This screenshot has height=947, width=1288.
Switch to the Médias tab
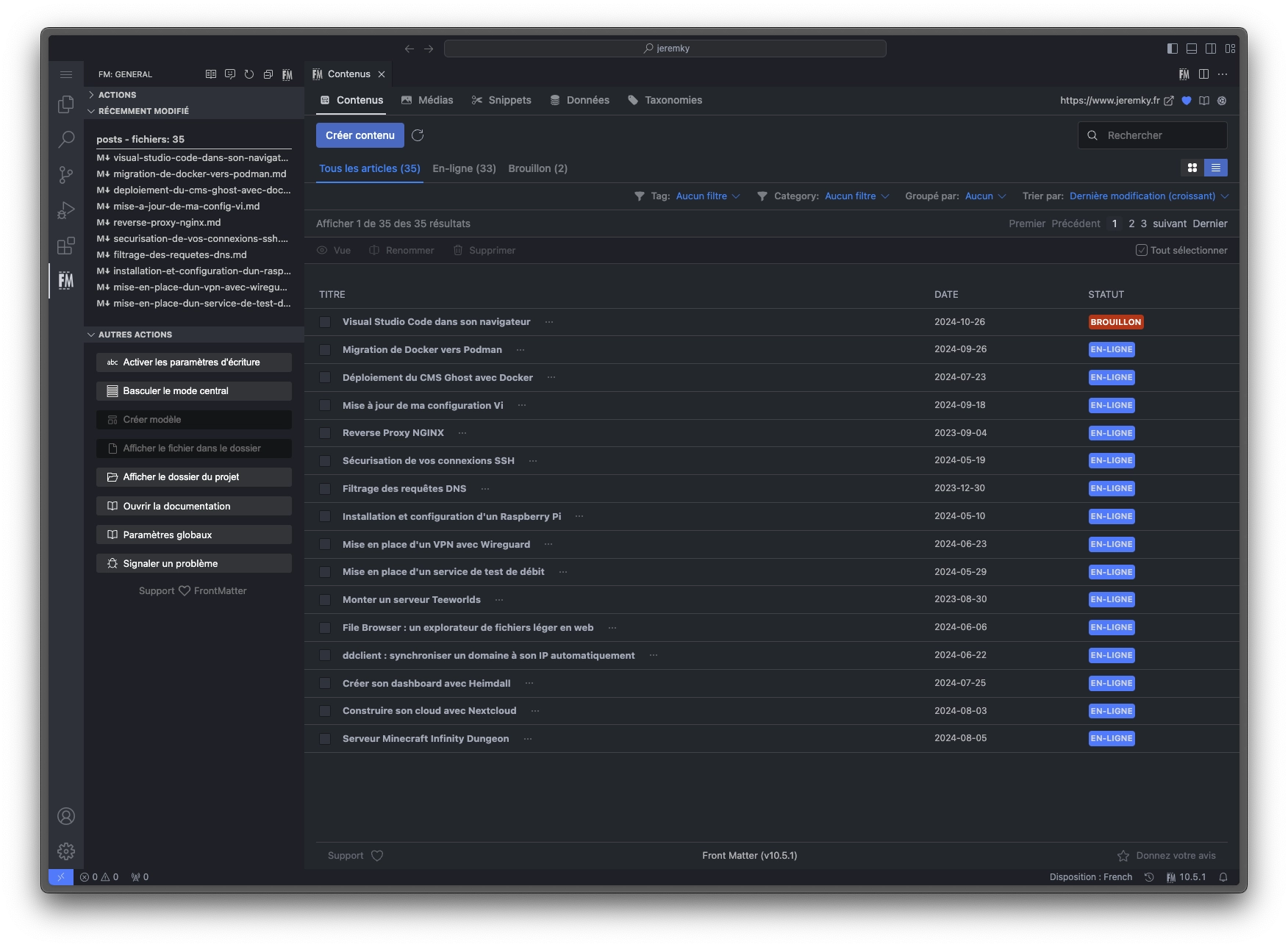coord(427,100)
